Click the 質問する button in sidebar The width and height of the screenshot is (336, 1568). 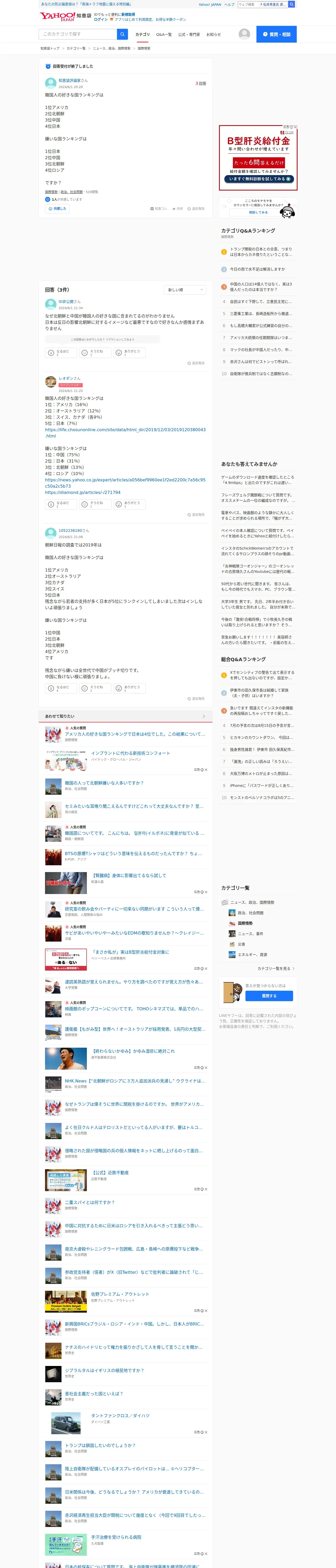click(269, 996)
